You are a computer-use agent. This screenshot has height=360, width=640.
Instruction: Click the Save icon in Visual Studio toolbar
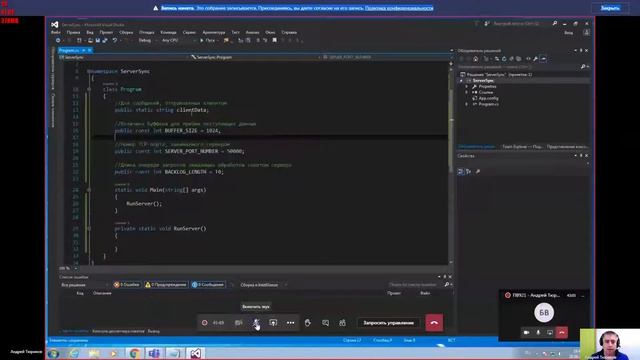(98, 40)
